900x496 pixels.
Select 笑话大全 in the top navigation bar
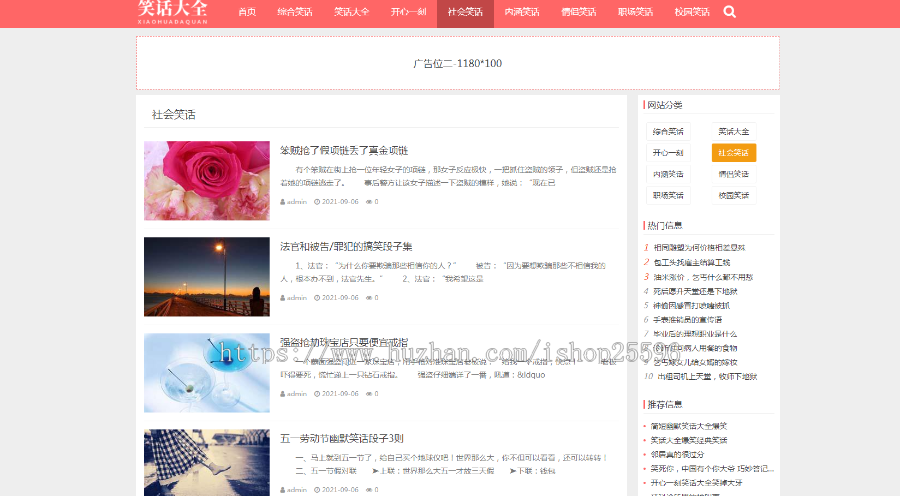pyautogui.click(x=352, y=12)
